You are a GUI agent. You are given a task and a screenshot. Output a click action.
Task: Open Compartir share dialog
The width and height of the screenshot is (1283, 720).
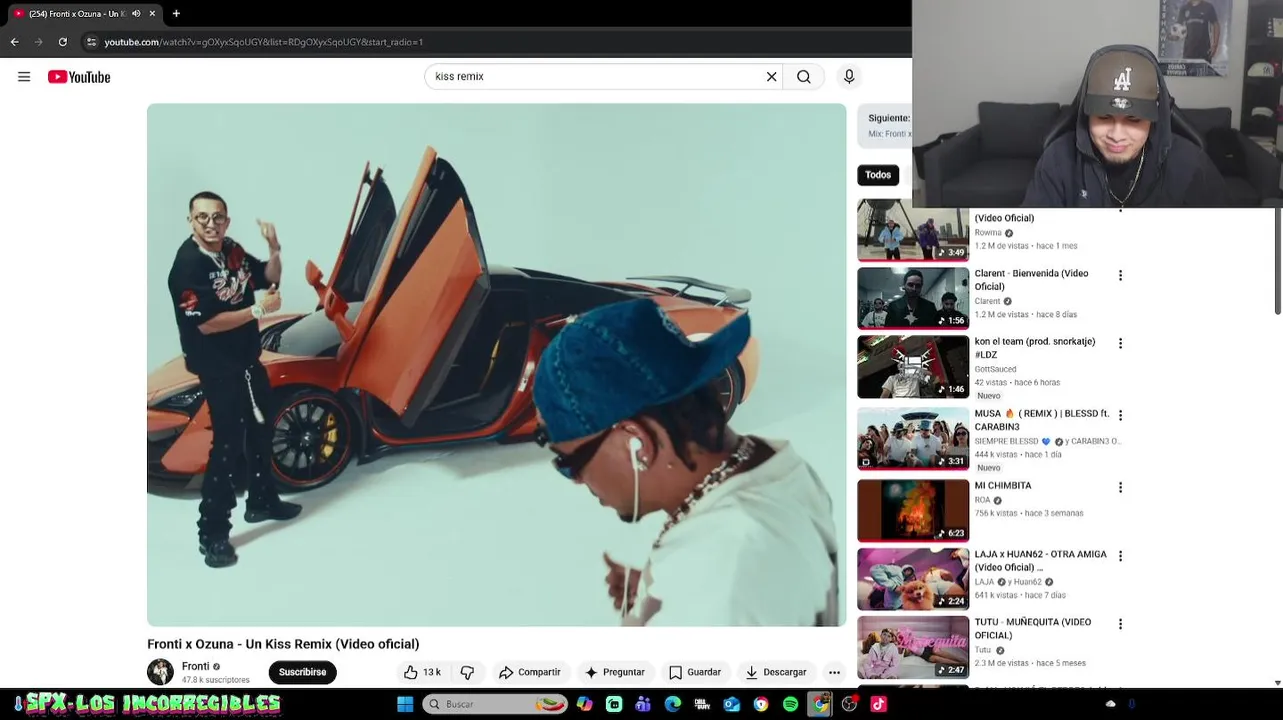pyautogui.click(x=530, y=672)
